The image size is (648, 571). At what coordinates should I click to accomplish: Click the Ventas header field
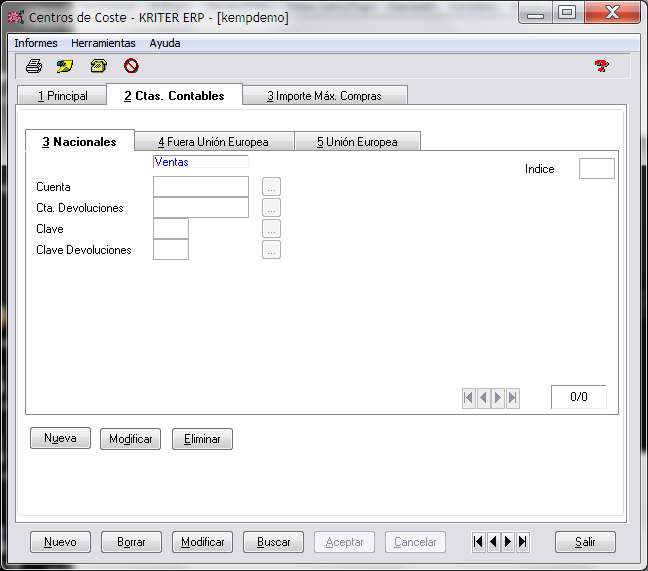201,162
